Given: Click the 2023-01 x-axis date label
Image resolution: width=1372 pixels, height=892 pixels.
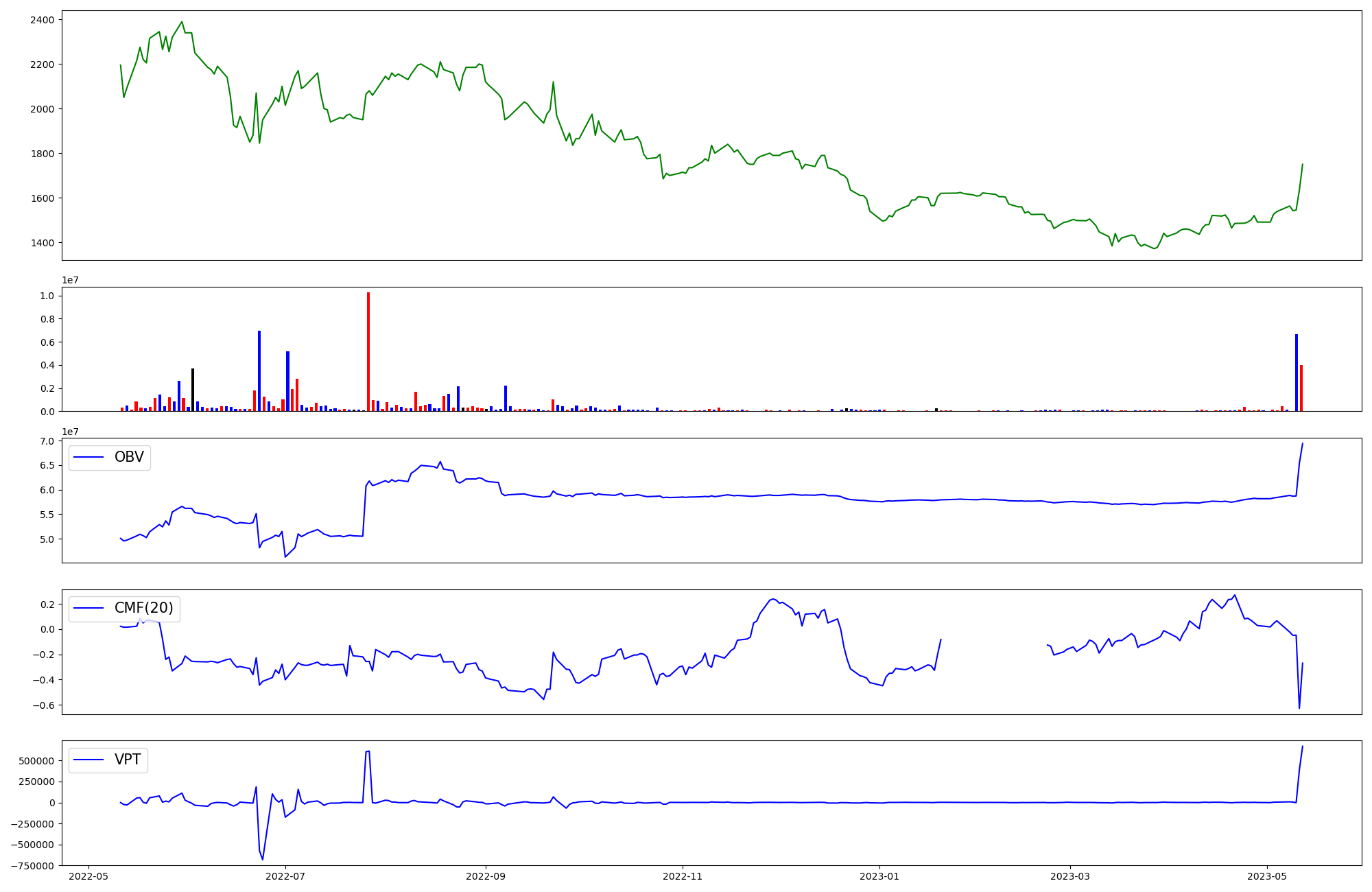Looking at the screenshot, I should click(x=879, y=876).
